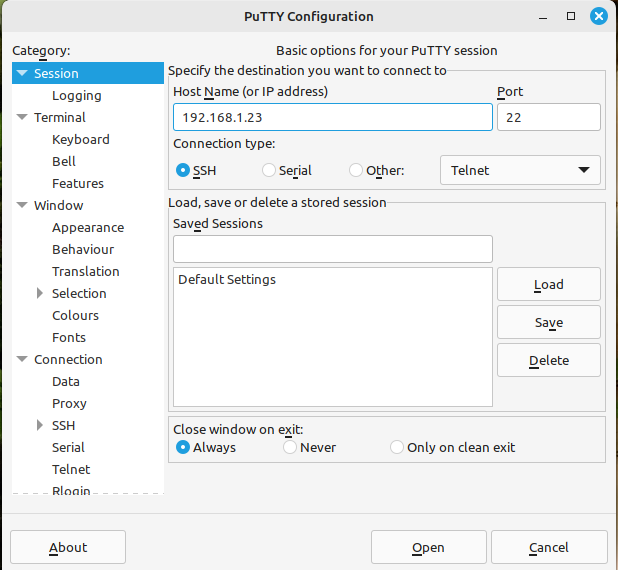The image size is (618, 570).
Task: Select Default Settings in the sessions list
Action: (x=227, y=280)
